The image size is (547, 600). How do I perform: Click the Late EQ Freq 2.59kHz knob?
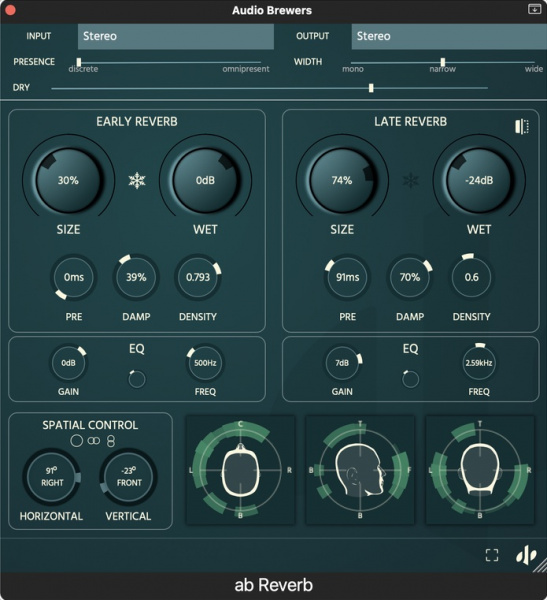(479, 363)
